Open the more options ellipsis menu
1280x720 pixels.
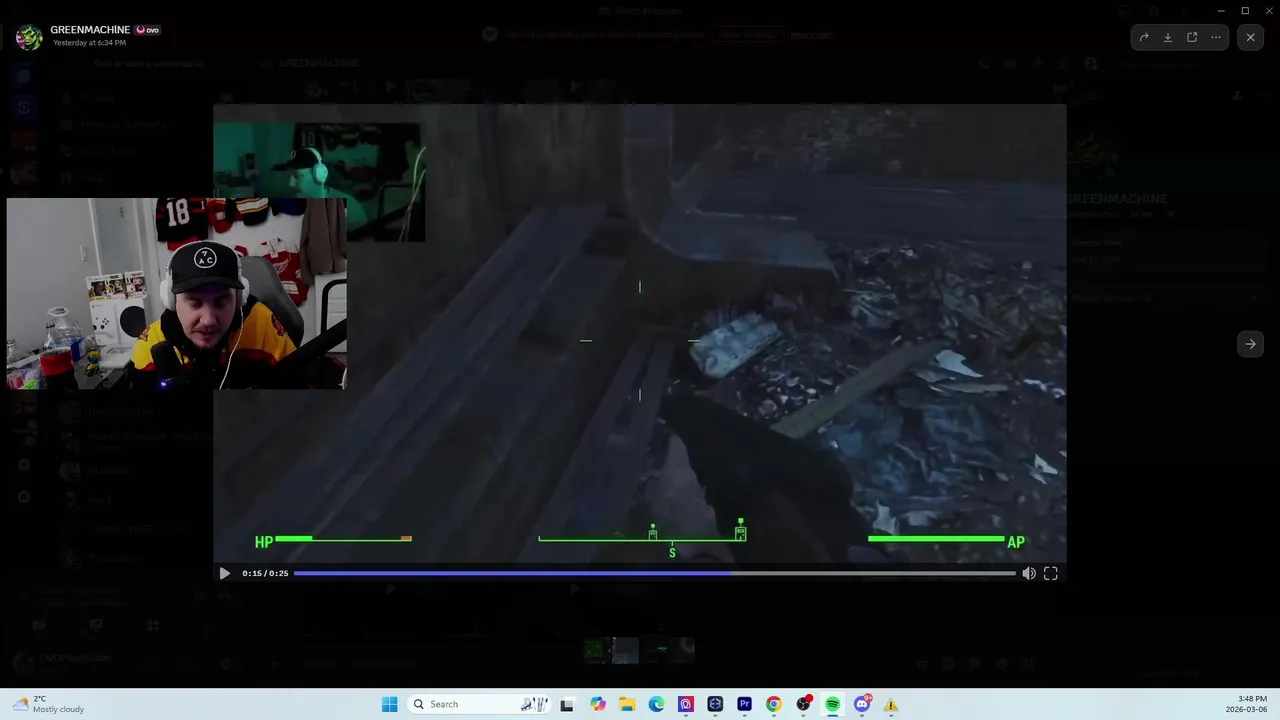coord(1216,37)
